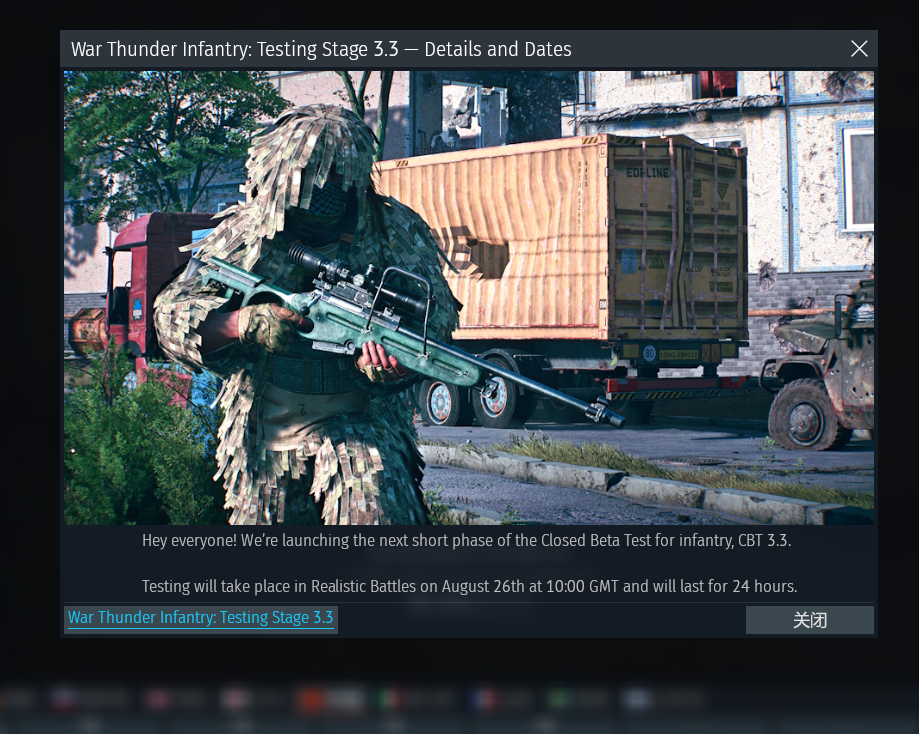Close the news dialog with the X
Viewport: 919px width, 734px height.
tap(859, 49)
